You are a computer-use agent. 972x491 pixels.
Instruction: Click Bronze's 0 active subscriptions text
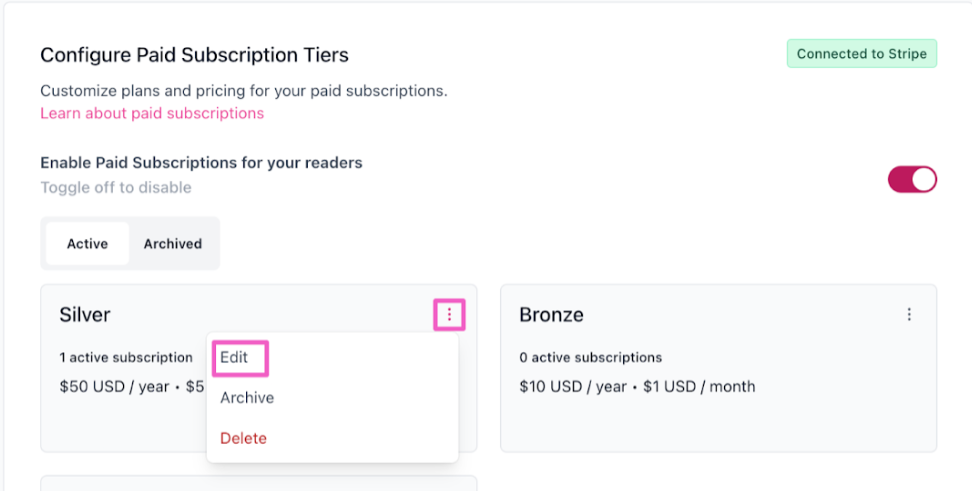coord(590,357)
